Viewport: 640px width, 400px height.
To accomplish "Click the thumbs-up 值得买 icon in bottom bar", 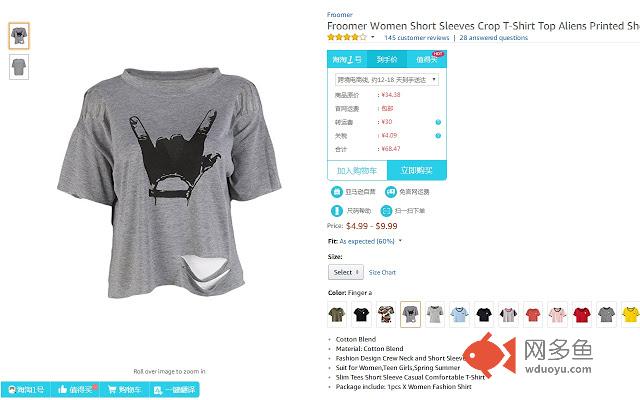I will click(62, 389).
